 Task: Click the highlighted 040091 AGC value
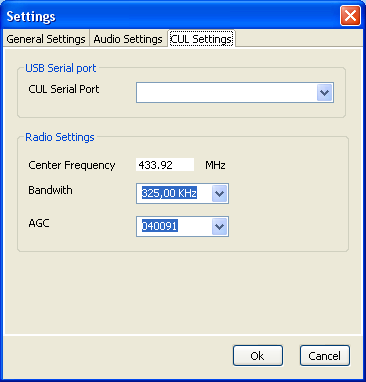point(160,226)
